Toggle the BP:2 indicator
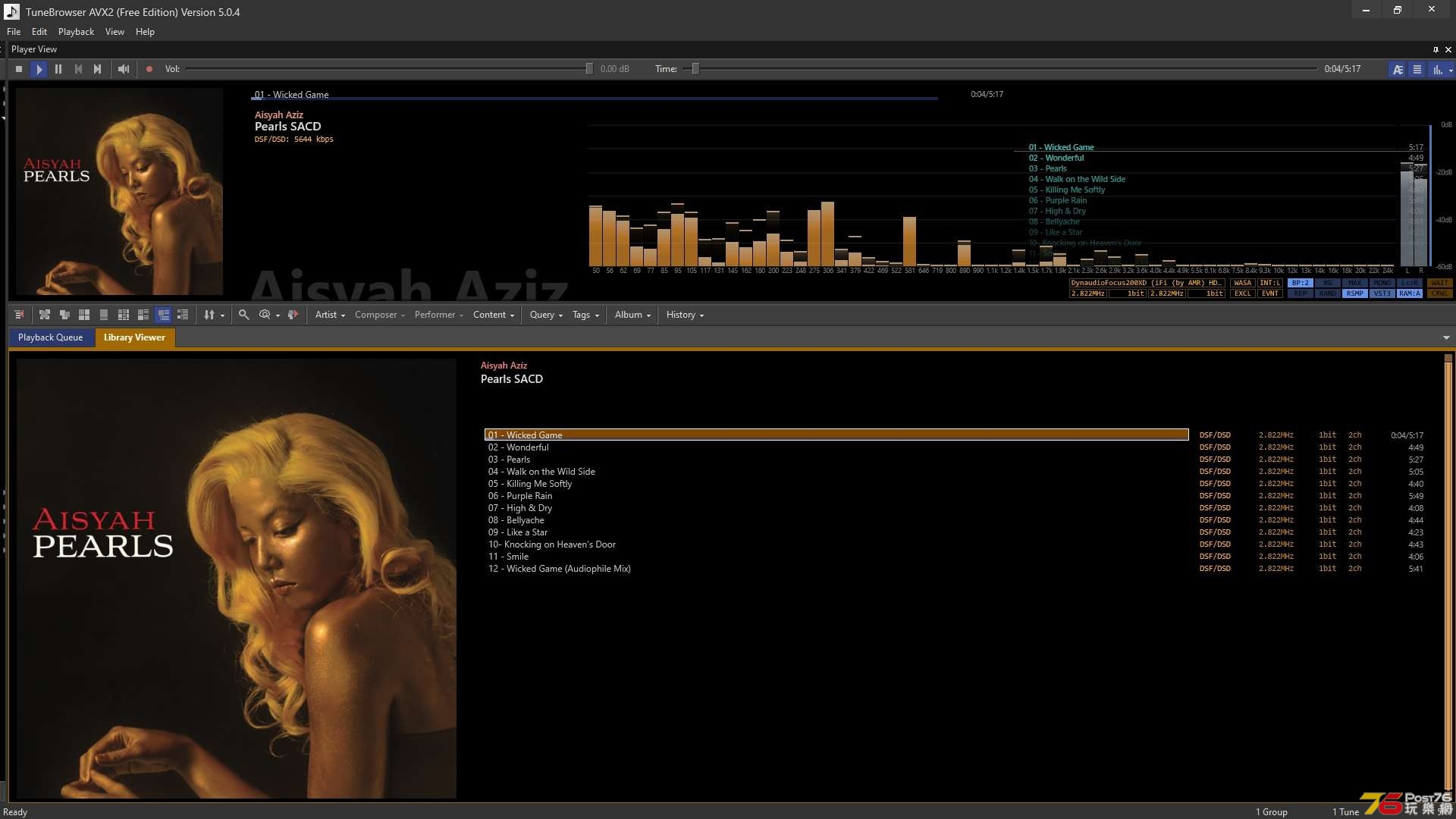This screenshot has width=1456, height=819. click(1301, 283)
